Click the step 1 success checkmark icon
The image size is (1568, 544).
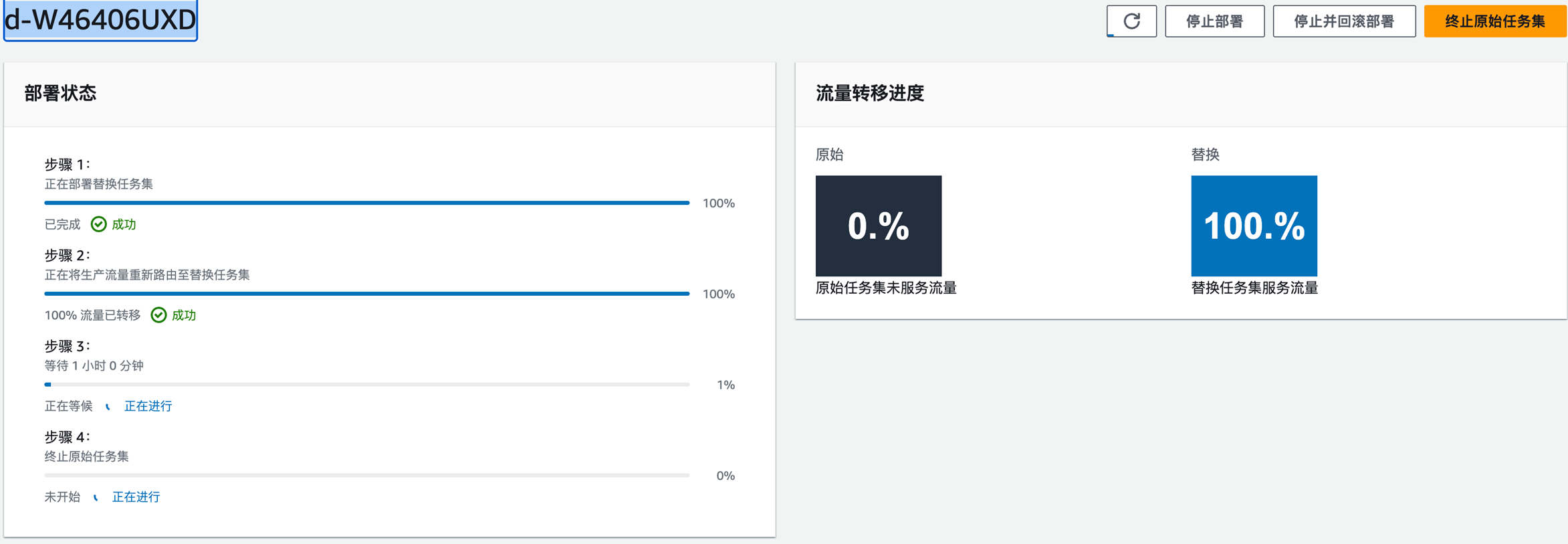point(98,224)
